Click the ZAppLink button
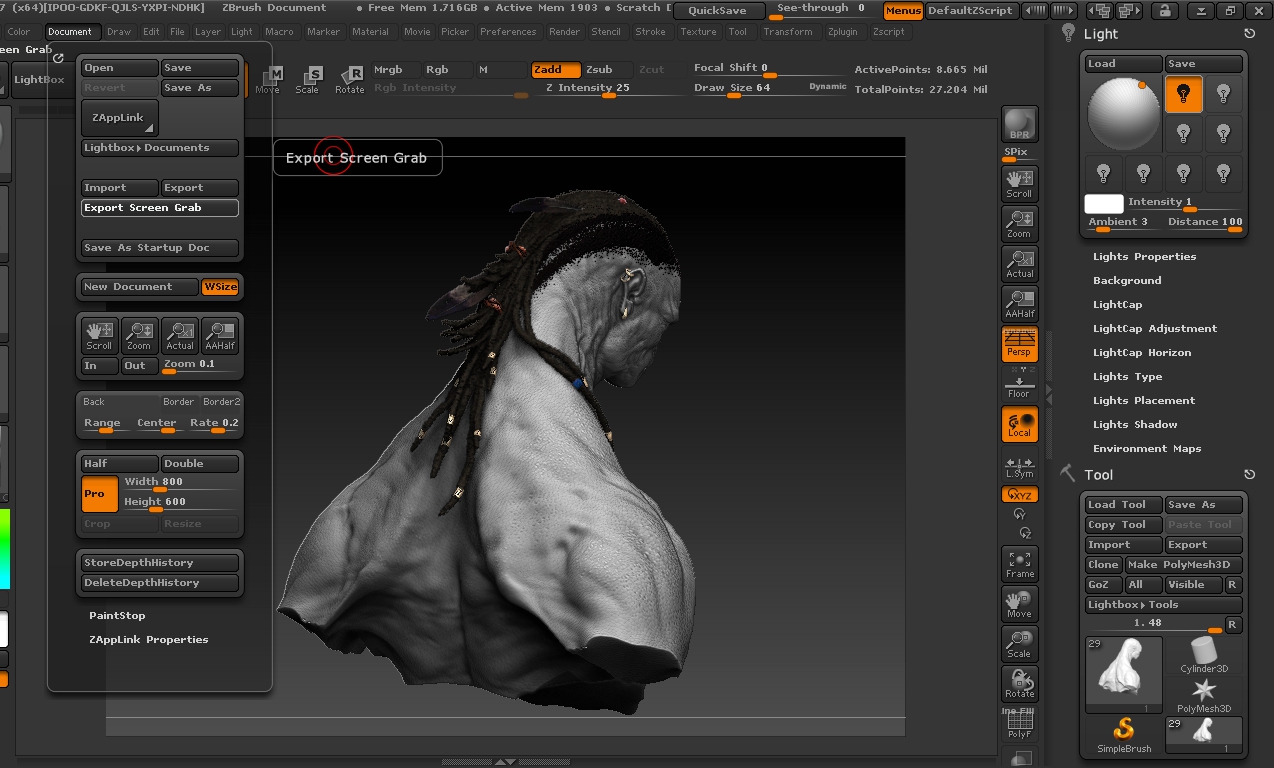 click(119, 117)
